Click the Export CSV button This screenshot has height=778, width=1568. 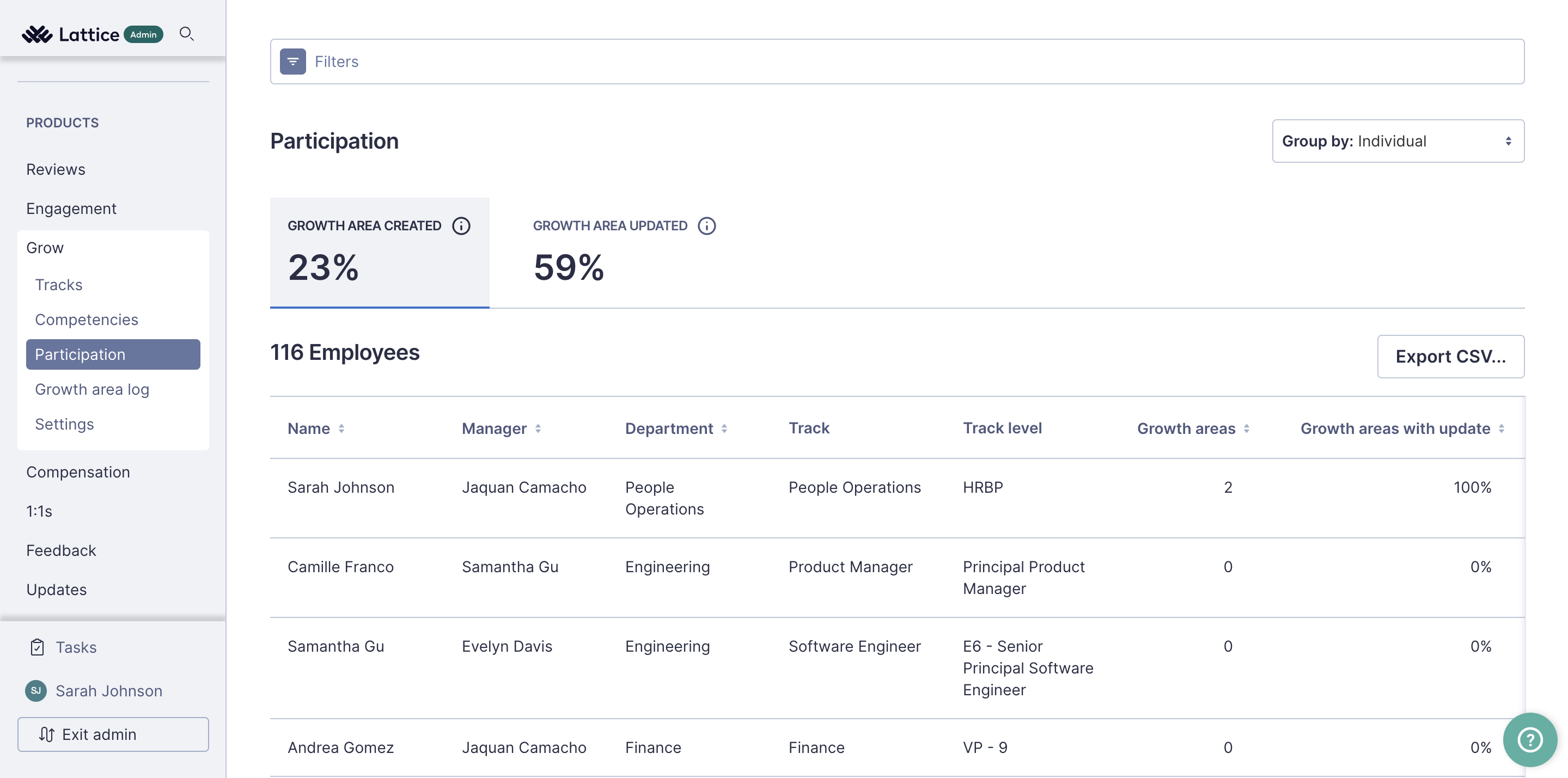(1450, 357)
